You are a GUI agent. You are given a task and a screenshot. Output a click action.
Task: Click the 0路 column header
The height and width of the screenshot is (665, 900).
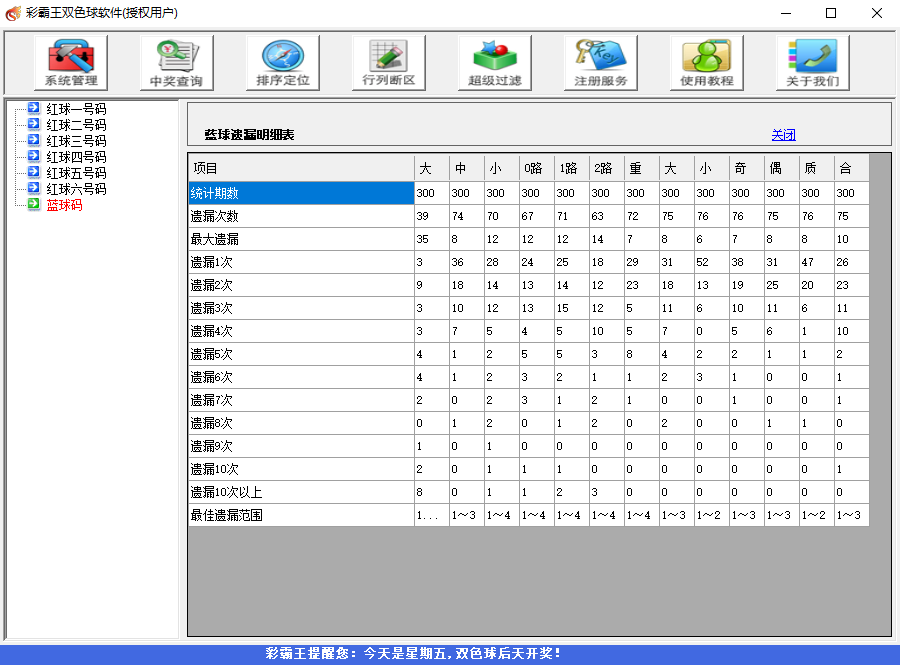tap(537, 168)
